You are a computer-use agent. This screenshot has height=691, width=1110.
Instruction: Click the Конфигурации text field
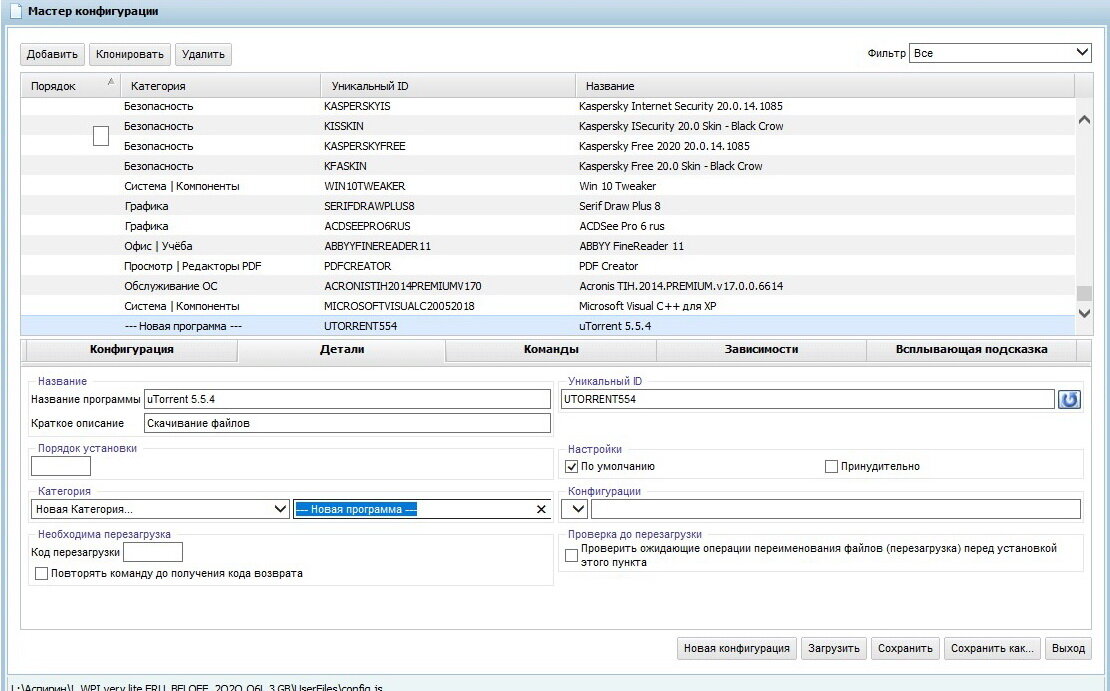(x=836, y=509)
